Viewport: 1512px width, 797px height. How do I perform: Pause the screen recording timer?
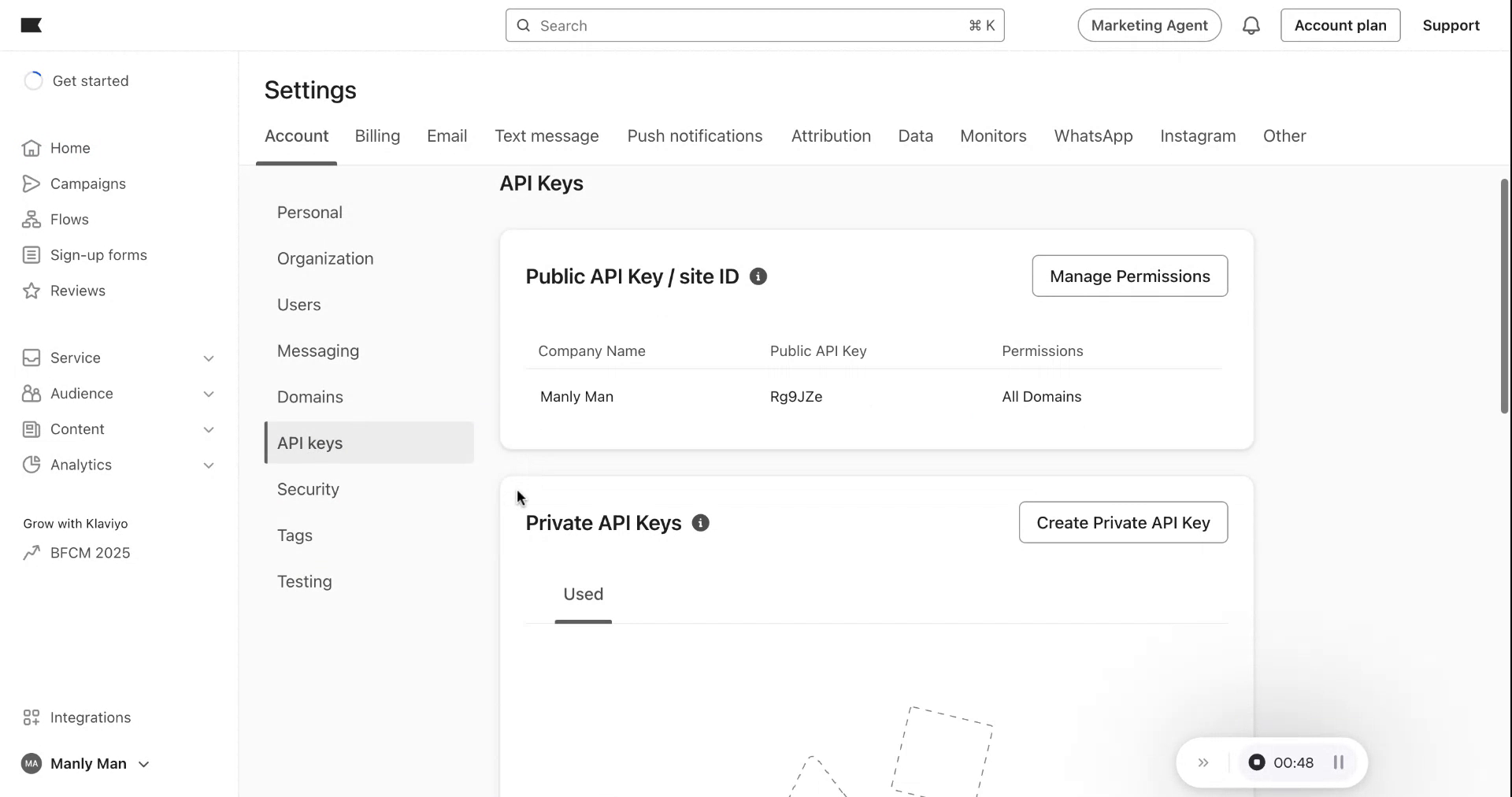pos(1339,762)
